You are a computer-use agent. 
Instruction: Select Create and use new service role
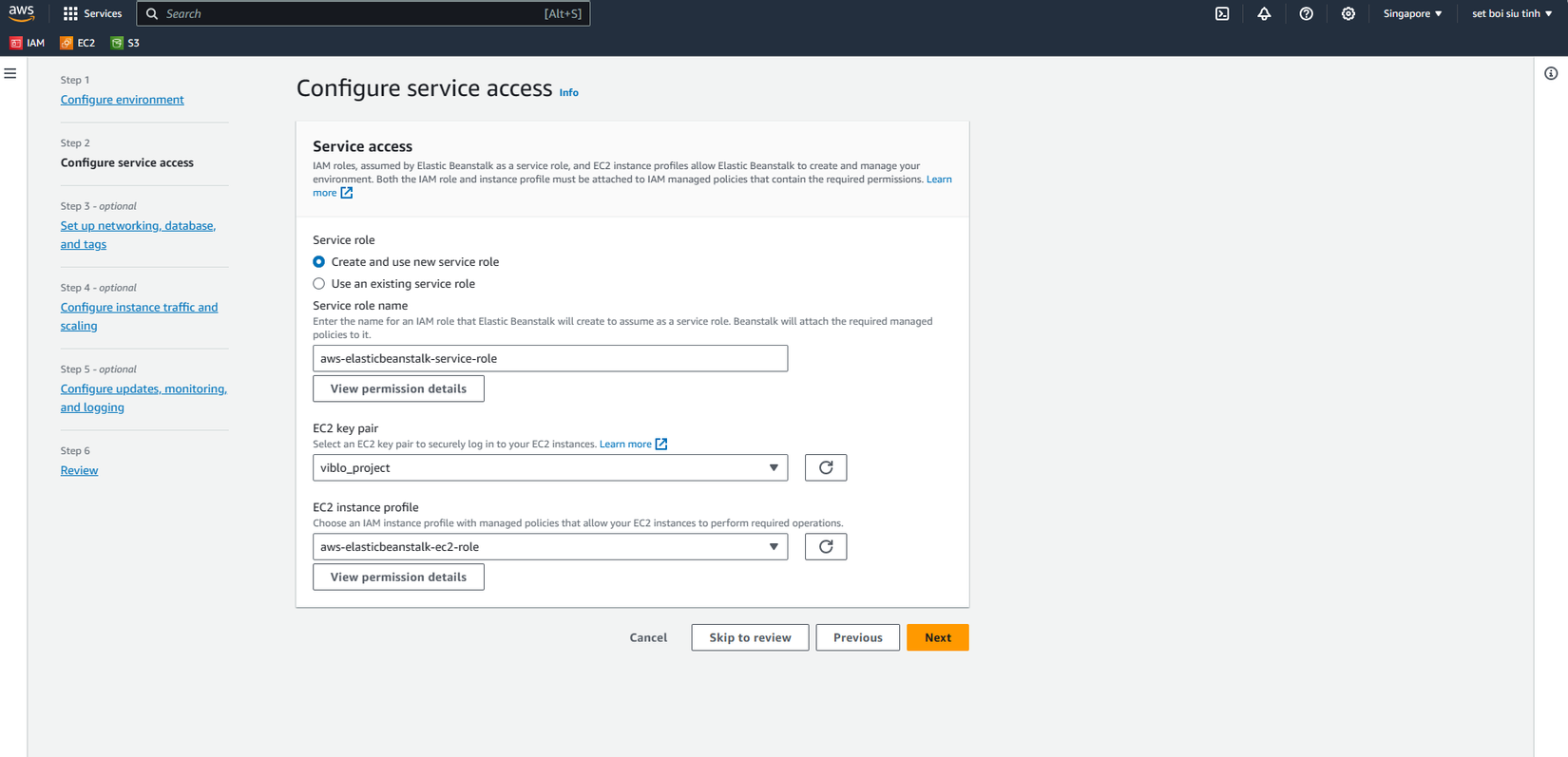319,262
